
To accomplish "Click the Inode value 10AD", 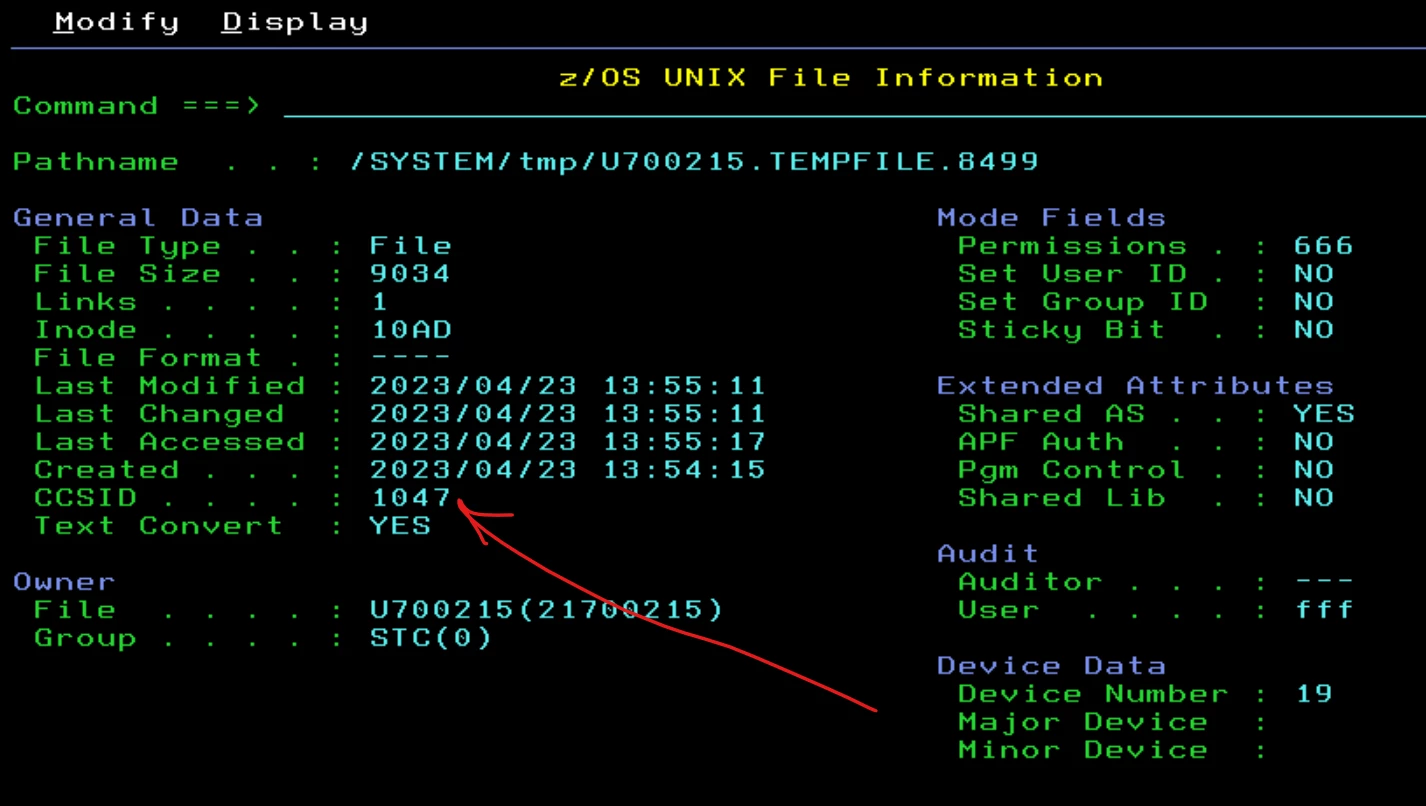I will (410, 330).
